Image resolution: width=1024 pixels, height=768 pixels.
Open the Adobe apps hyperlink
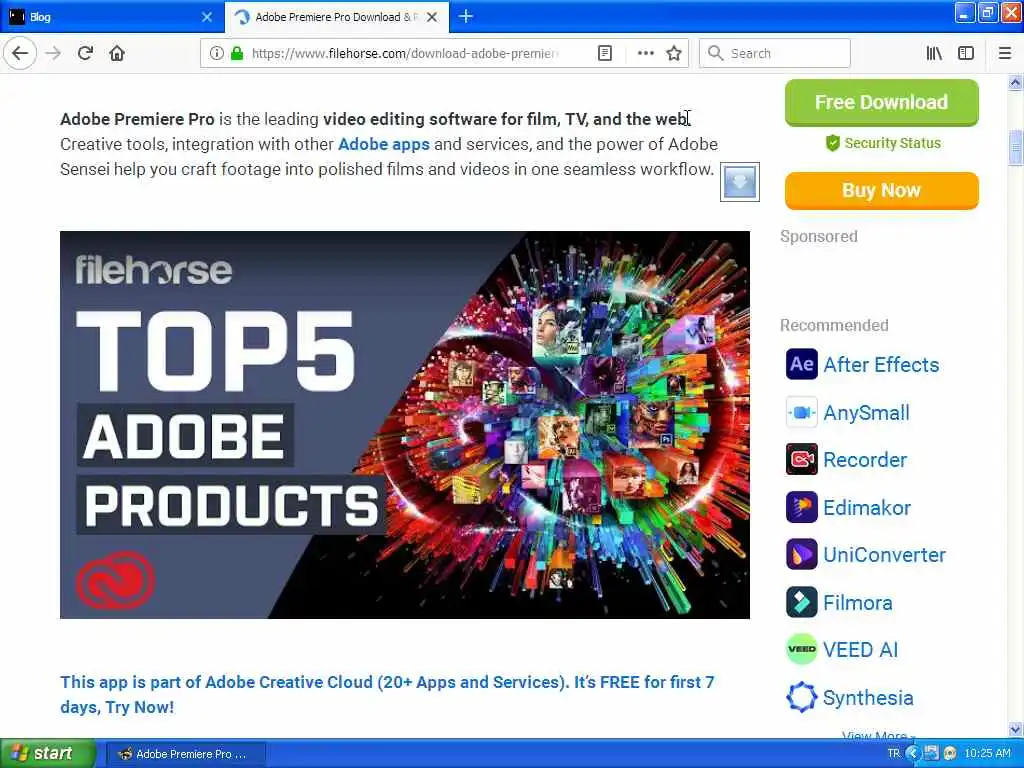384,144
